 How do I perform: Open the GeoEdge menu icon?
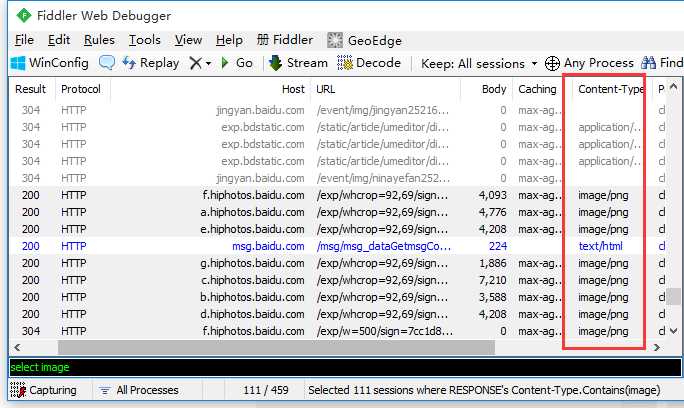[x=335, y=40]
